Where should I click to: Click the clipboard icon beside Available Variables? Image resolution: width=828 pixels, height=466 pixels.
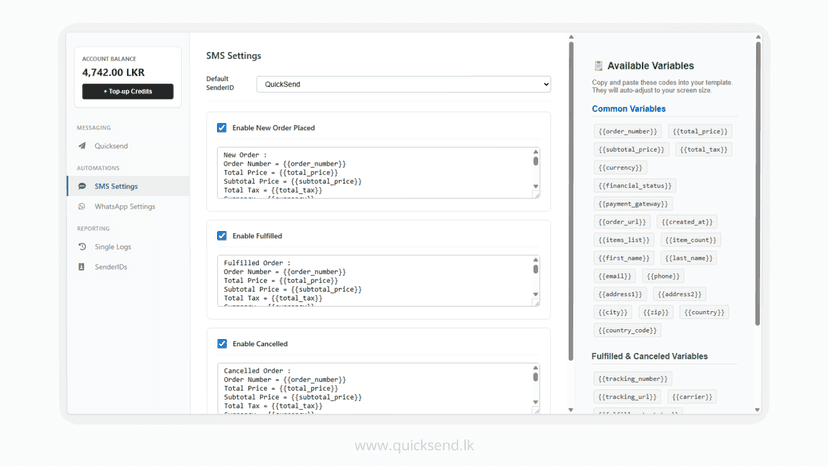[598, 66]
